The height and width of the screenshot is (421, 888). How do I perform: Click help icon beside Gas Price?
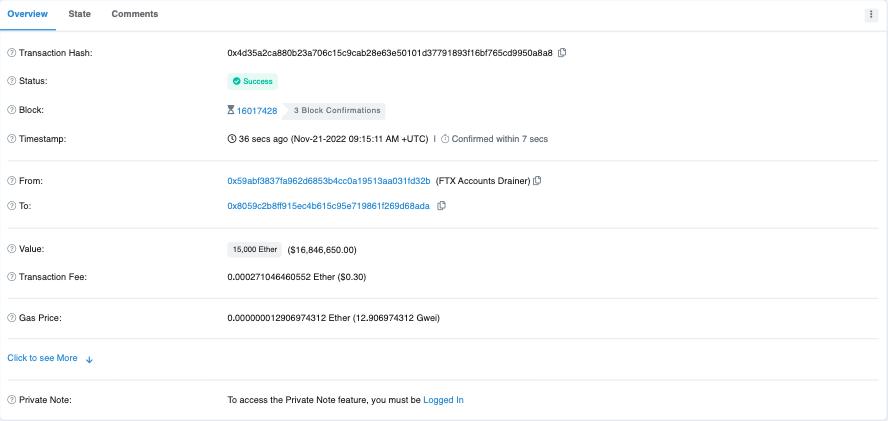(x=11, y=318)
